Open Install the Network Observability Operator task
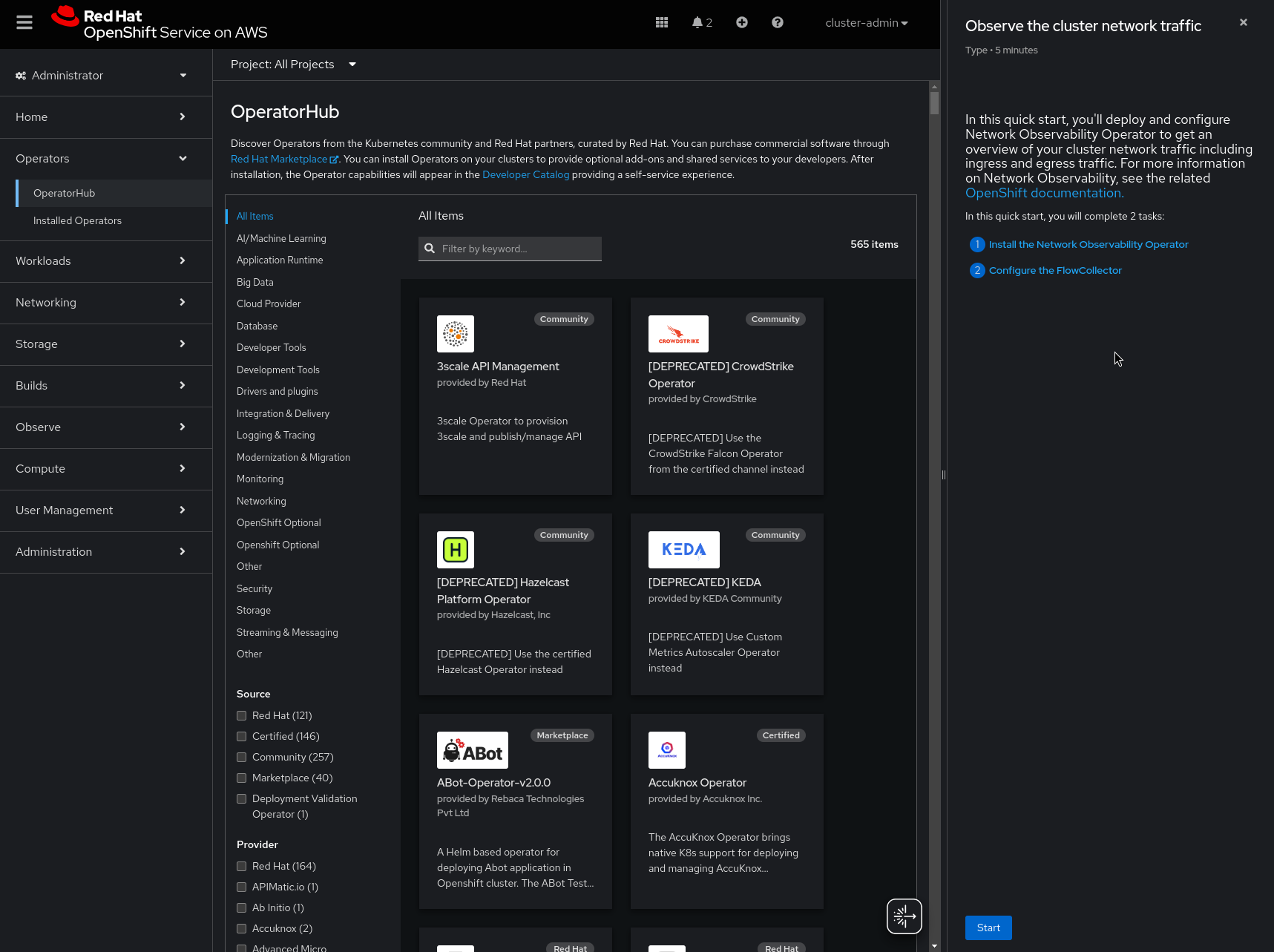This screenshot has height=952, width=1274. coord(1089,244)
